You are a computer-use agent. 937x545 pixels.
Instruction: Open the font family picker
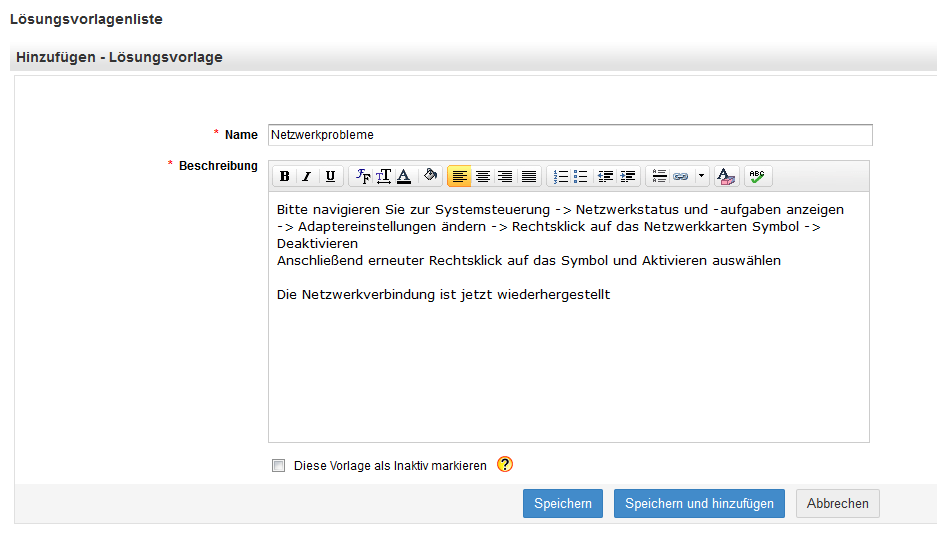pyautogui.click(x=363, y=176)
